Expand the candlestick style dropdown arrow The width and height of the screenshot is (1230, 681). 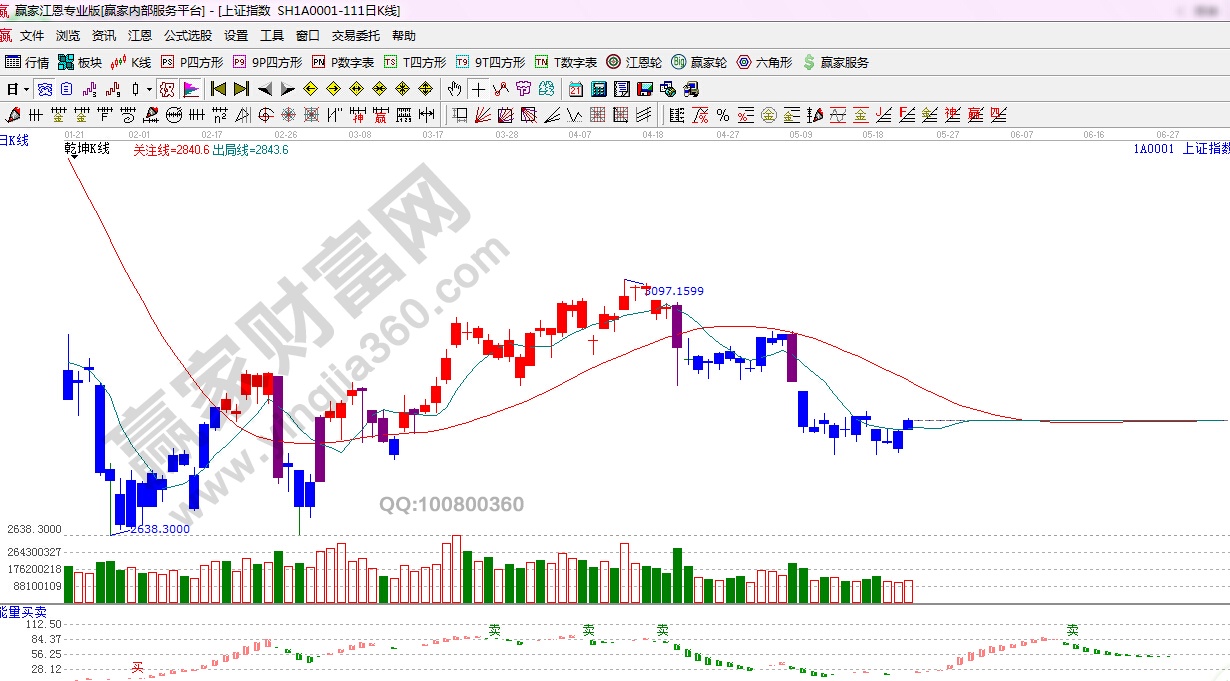coord(149,89)
